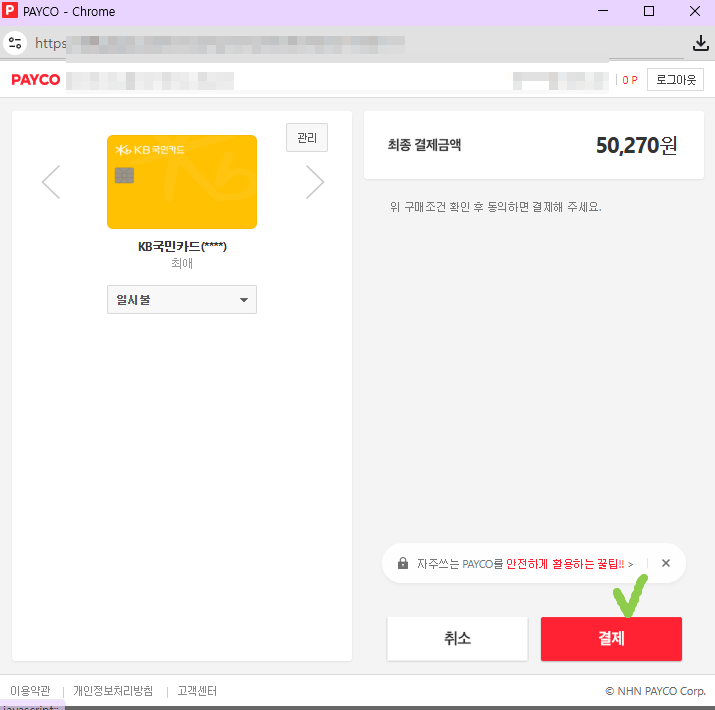
Task: Open the 이용약관 terms link
Action: 30,691
